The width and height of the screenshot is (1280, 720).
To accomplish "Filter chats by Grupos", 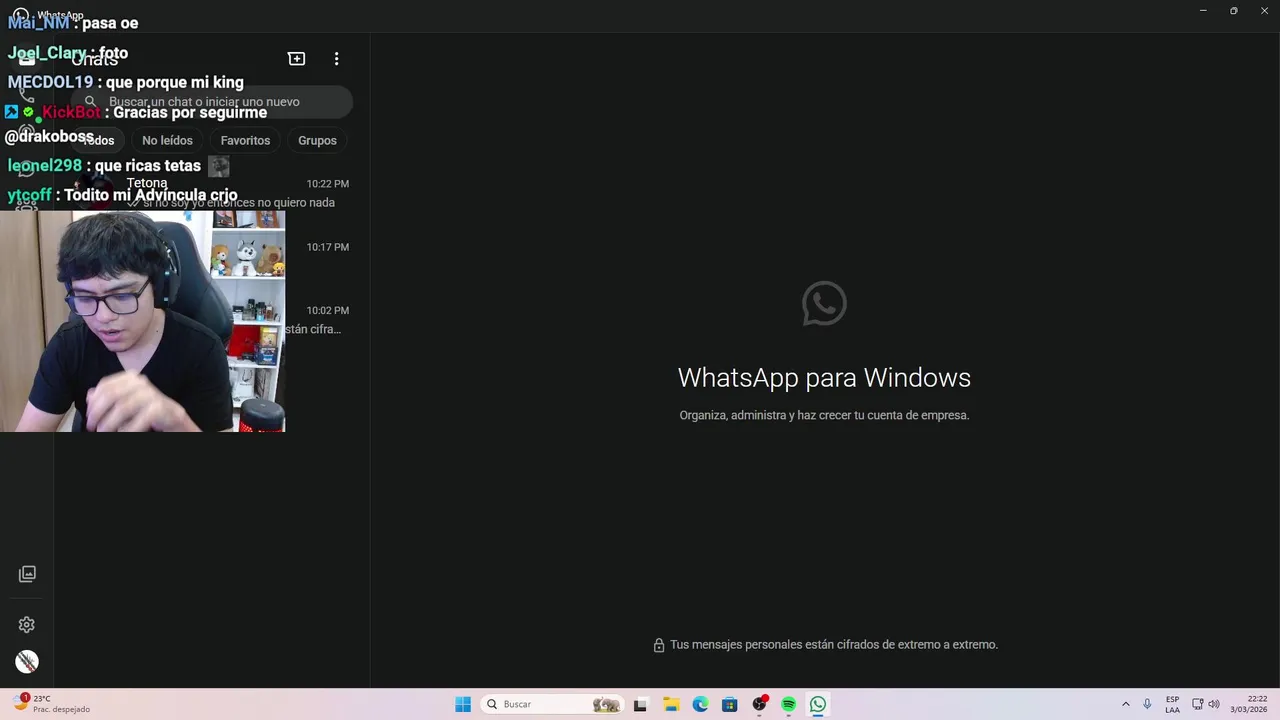I will (x=317, y=140).
